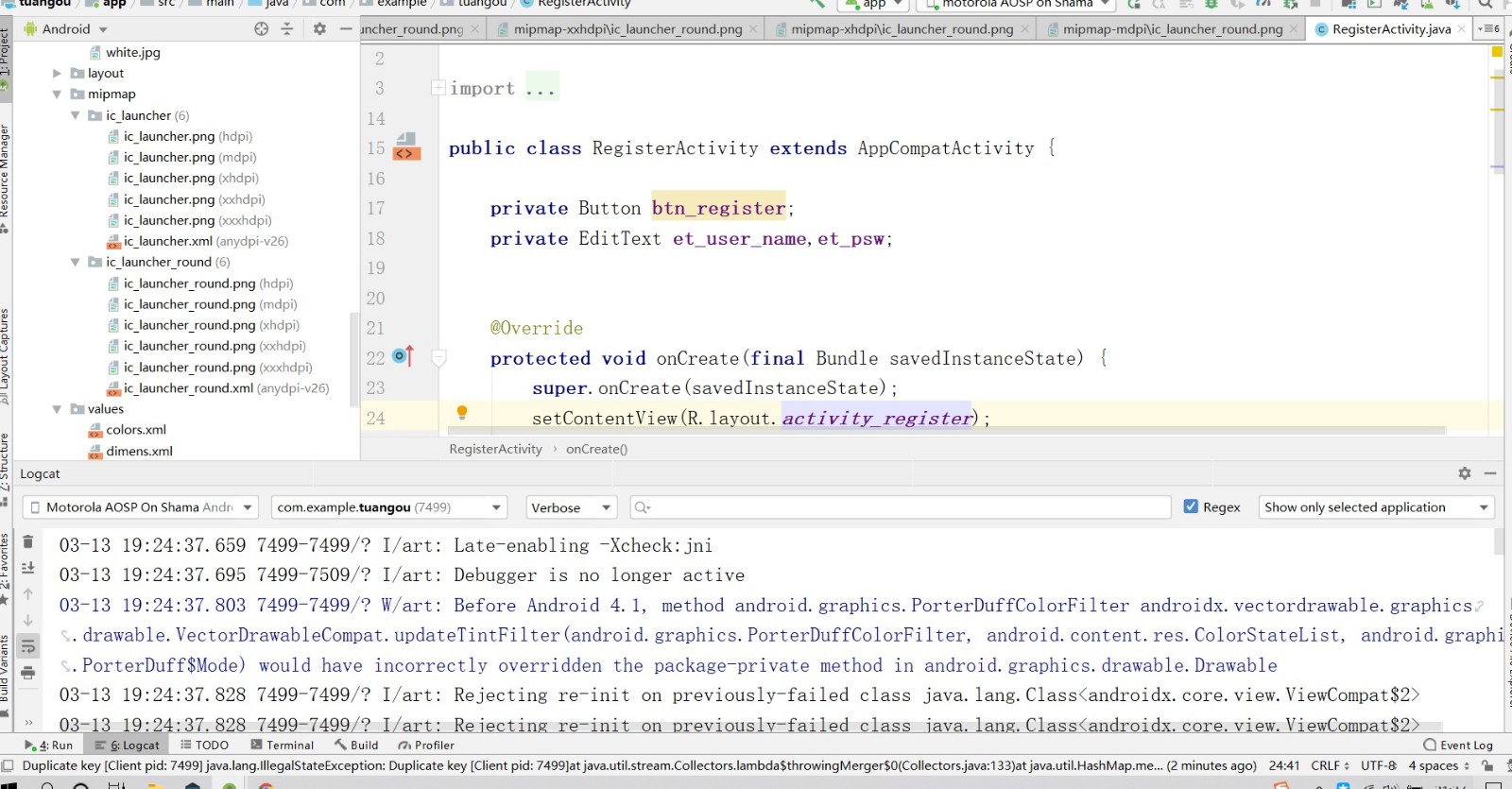1512x789 pixels.
Task: Toggle the Layout Captures side tab
Action: [x=6, y=354]
